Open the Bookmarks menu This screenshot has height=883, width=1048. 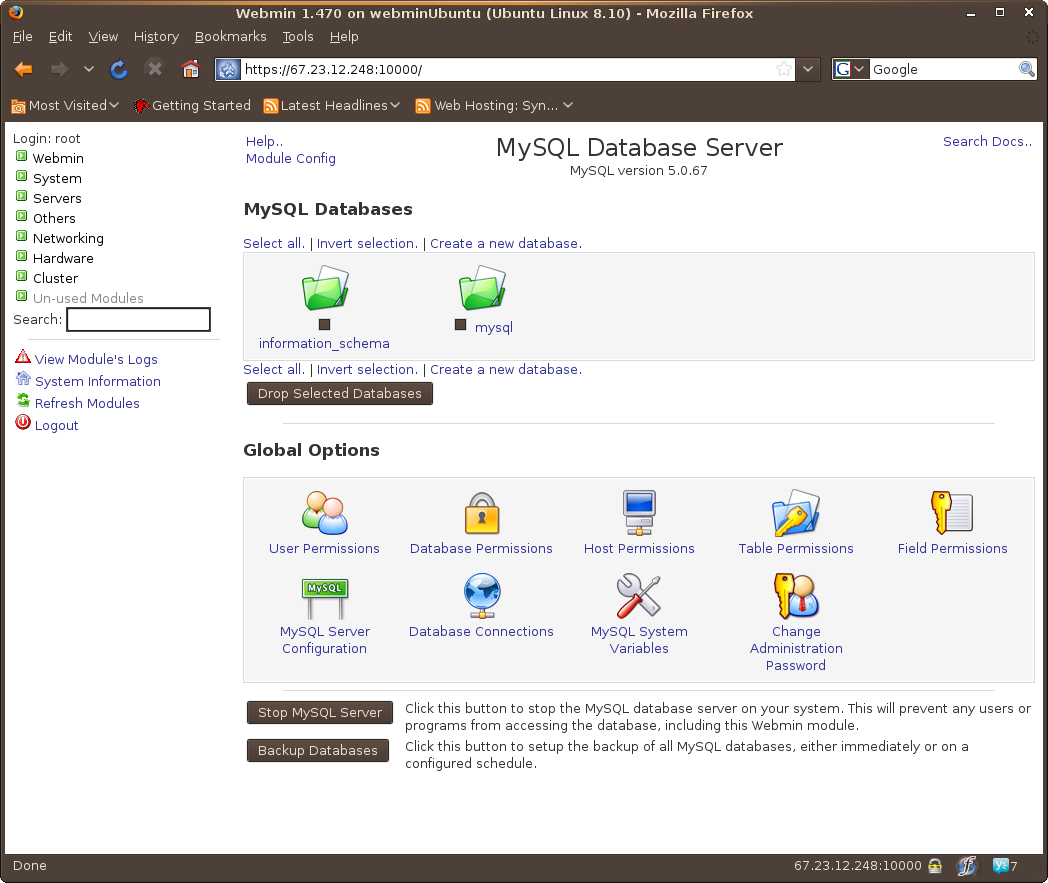[x=230, y=37]
